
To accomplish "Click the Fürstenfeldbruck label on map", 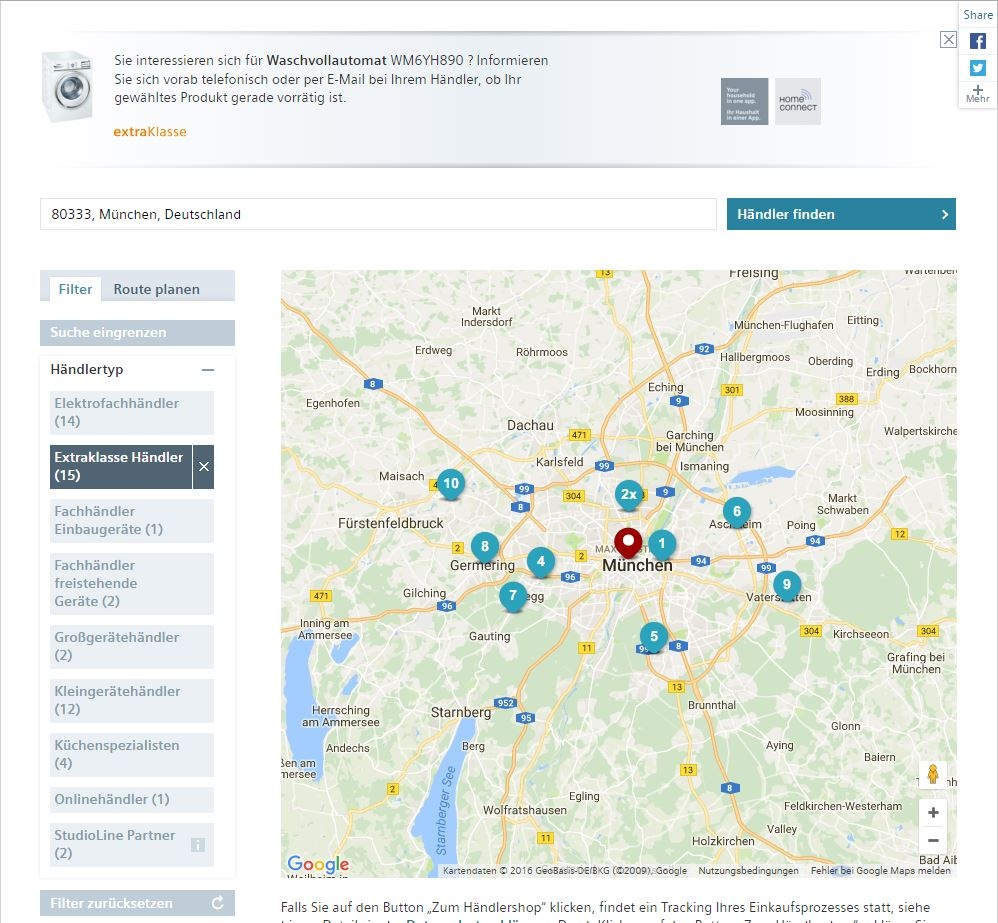I will [x=391, y=523].
